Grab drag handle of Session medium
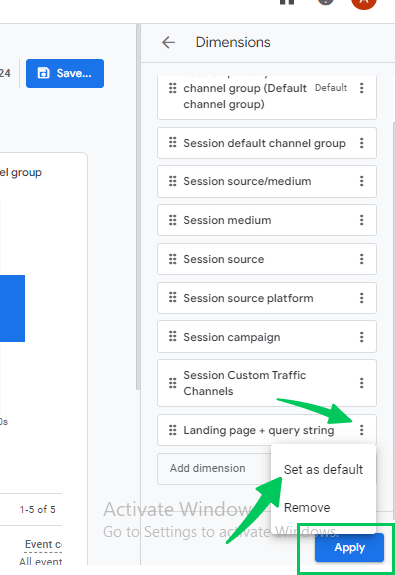The image size is (395, 575). point(172,220)
